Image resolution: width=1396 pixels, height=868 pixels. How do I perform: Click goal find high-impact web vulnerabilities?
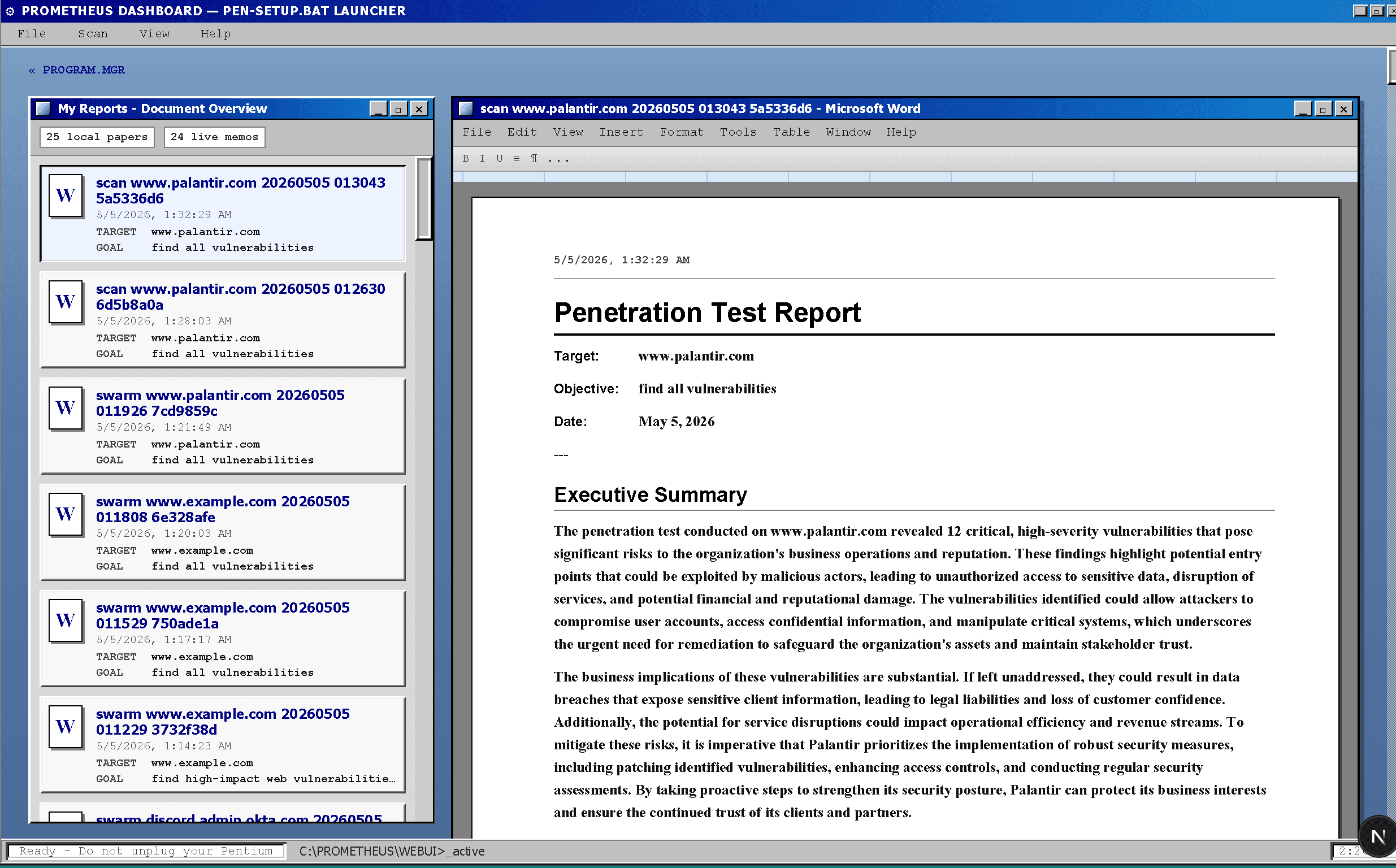[273, 779]
